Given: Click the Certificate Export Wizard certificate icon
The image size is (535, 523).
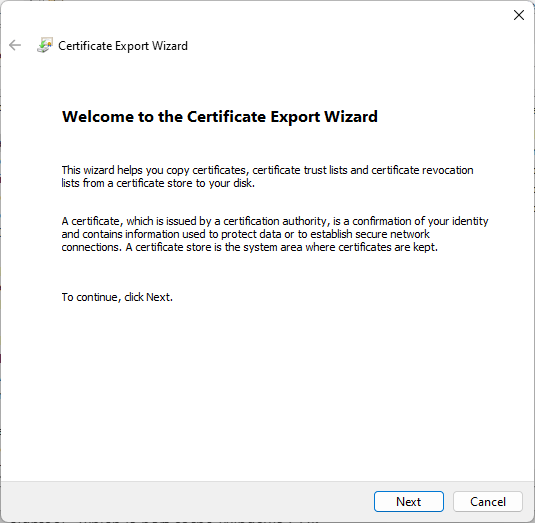Looking at the screenshot, I should pos(45,45).
